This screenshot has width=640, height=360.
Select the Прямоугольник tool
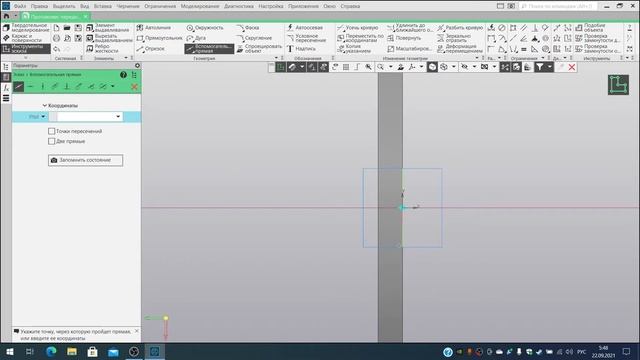(160, 38)
